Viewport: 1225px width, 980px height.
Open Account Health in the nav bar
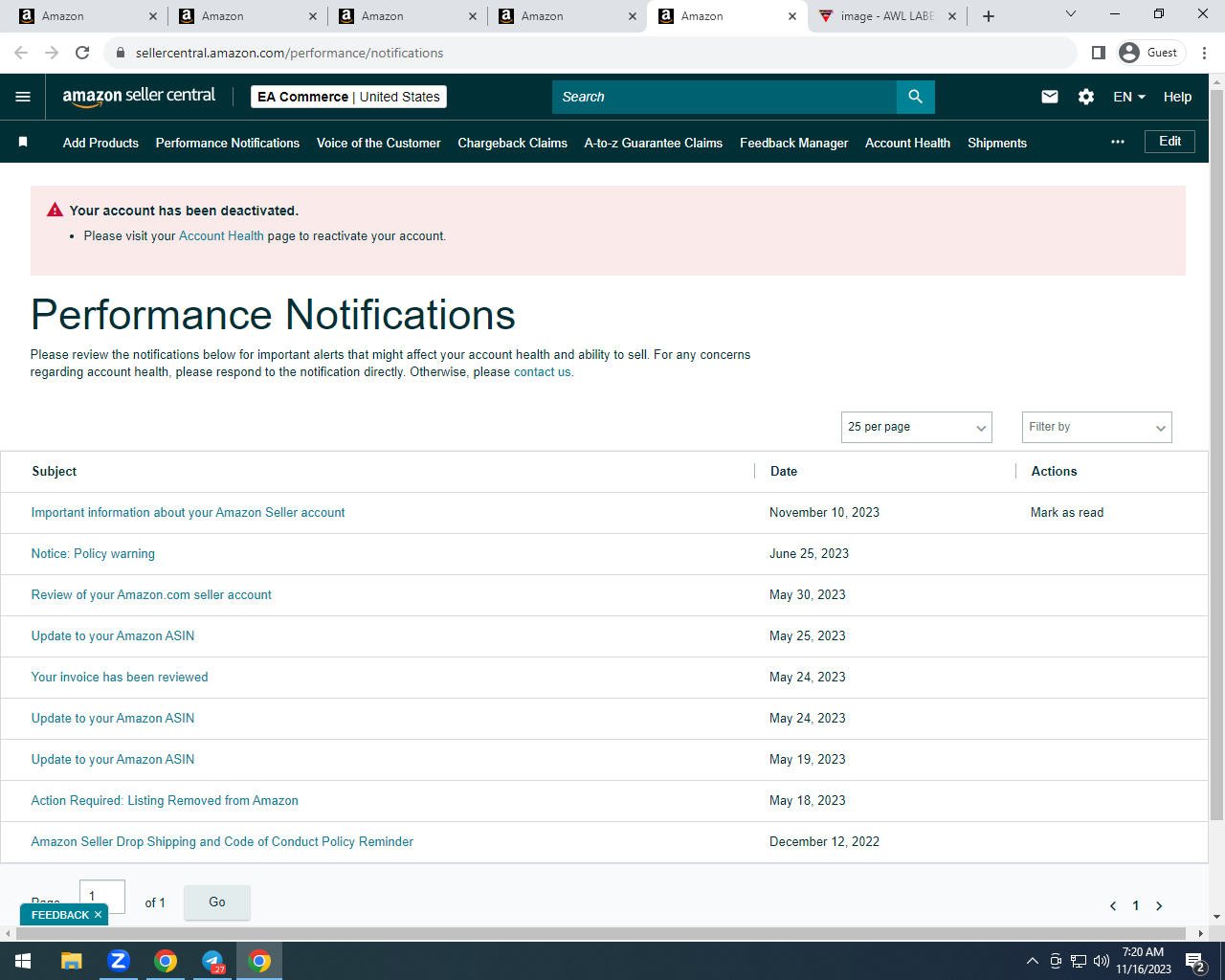(908, 143)
